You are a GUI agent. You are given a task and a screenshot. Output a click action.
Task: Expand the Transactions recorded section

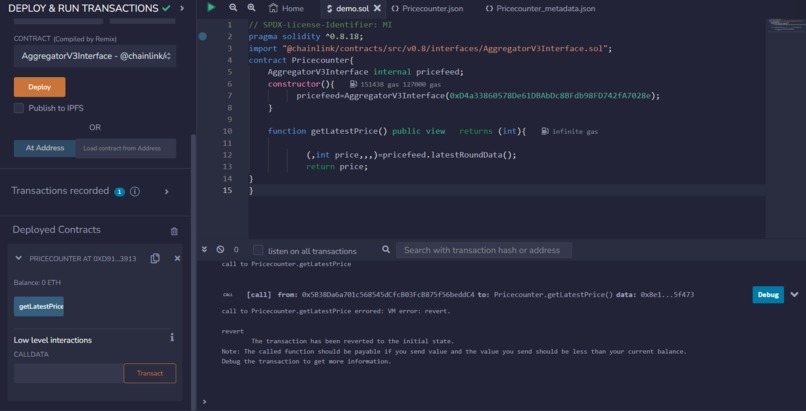[x=167, y=192]
